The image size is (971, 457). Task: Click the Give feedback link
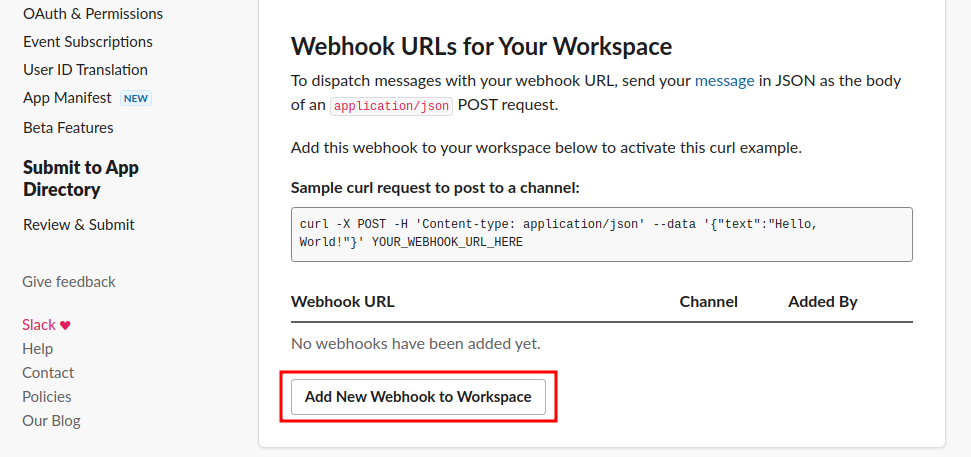pyautogui.click(x=69, y=282)
